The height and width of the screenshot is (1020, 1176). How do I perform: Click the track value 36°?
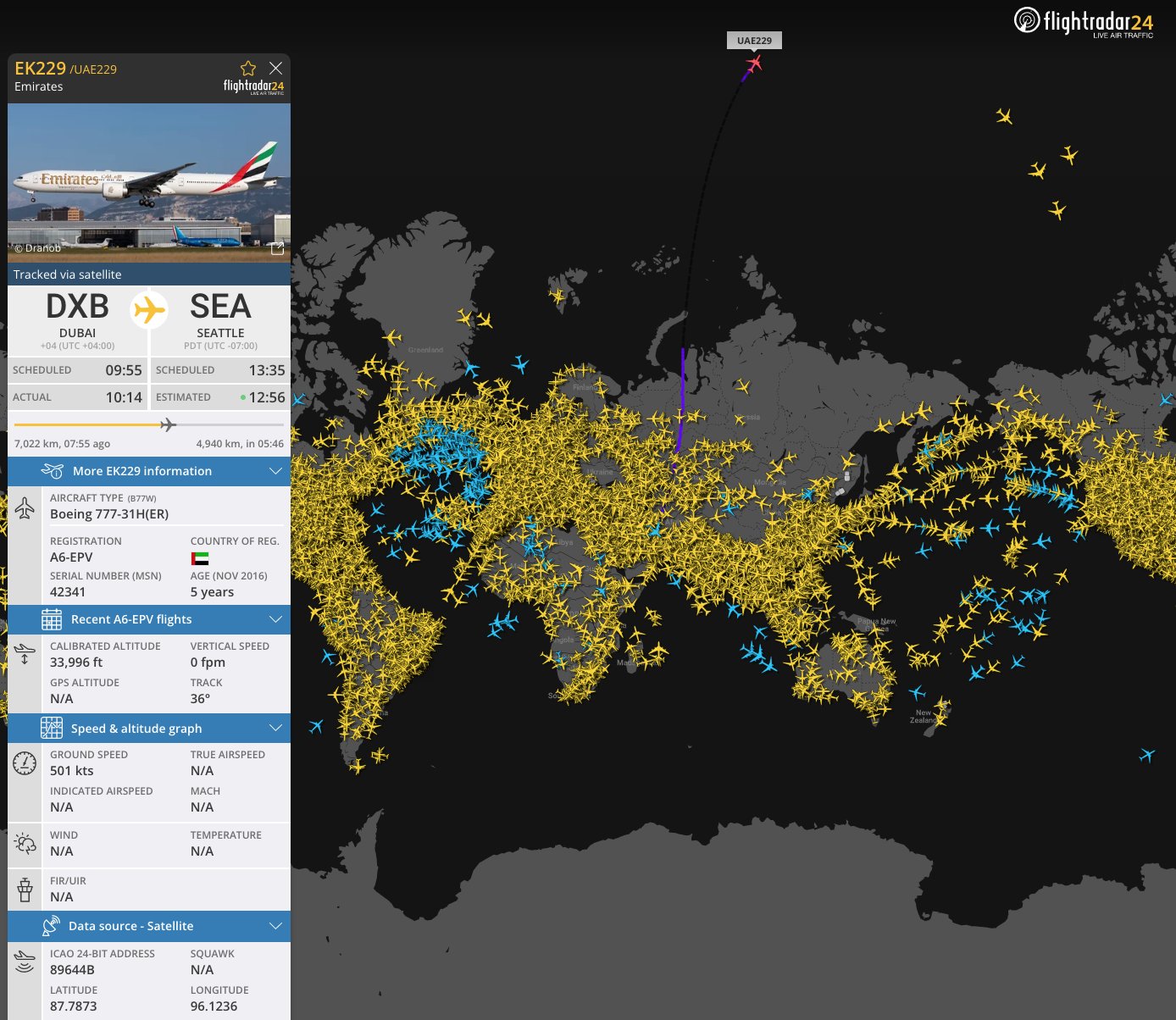pos(200,699)
